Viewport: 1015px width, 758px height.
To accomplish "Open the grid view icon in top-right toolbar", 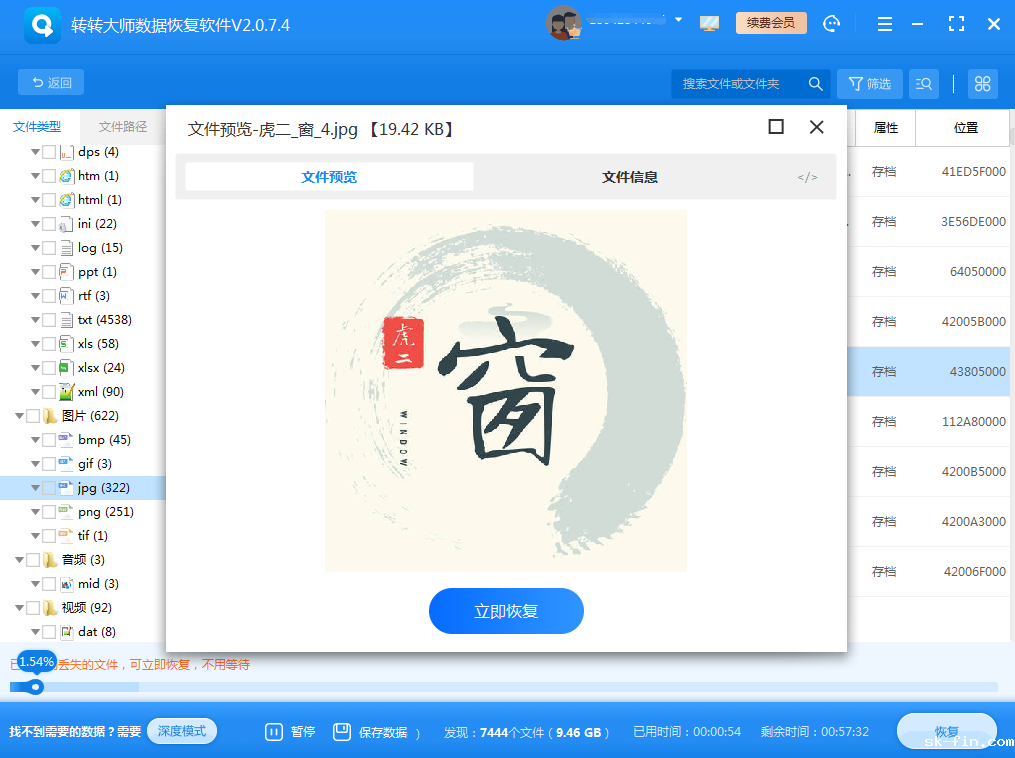I will (x=982, y=84).
